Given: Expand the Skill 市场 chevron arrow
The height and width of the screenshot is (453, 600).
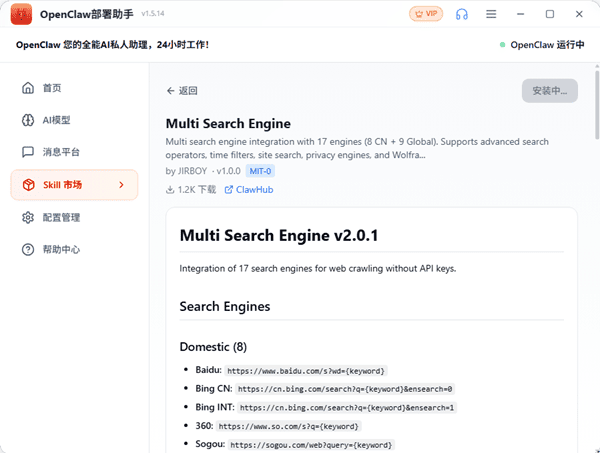Looking at the screenshot, I should (x=121, y=185).
